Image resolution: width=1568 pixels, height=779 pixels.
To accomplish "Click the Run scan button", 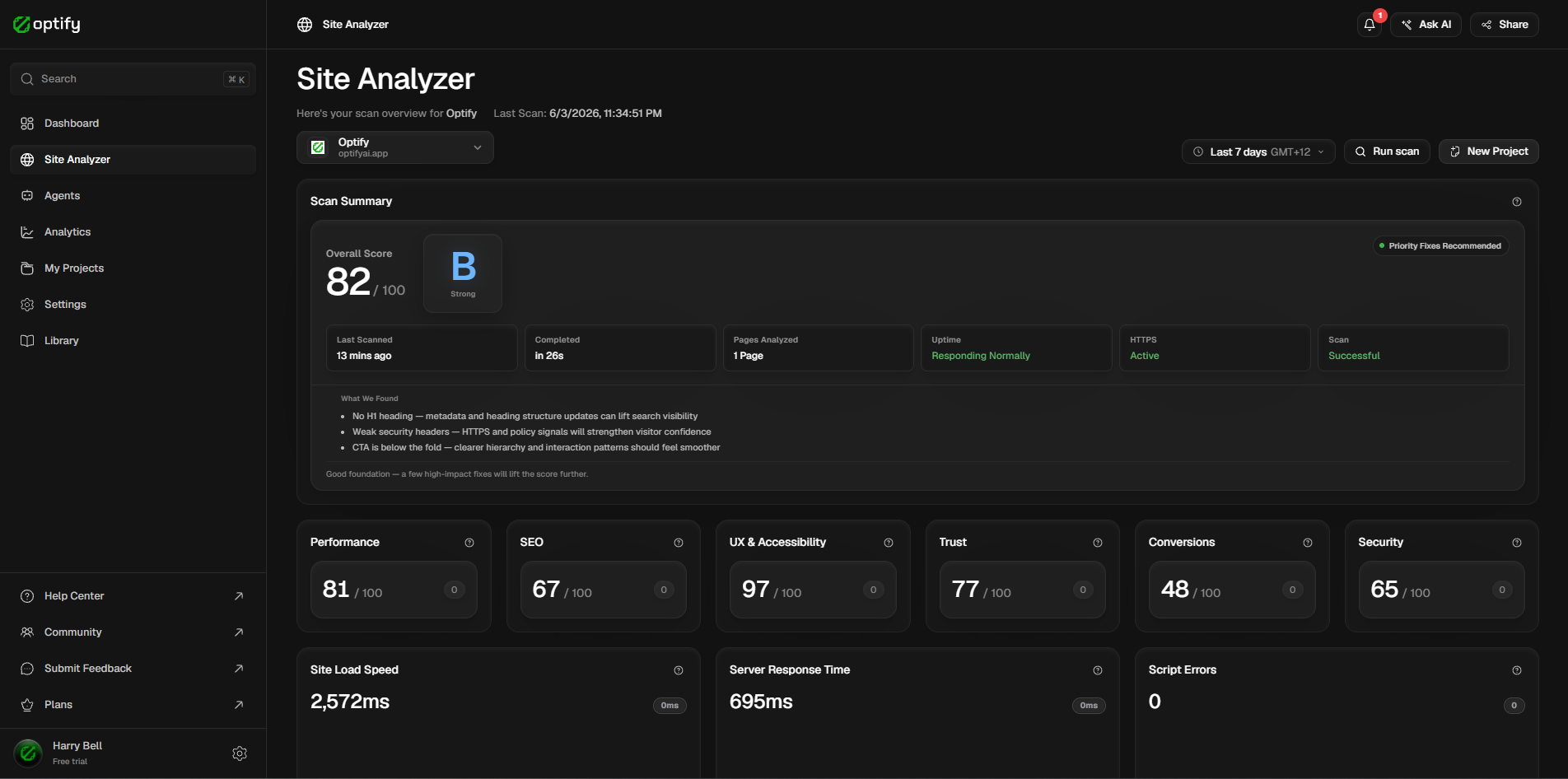I will coord(1387,152).
